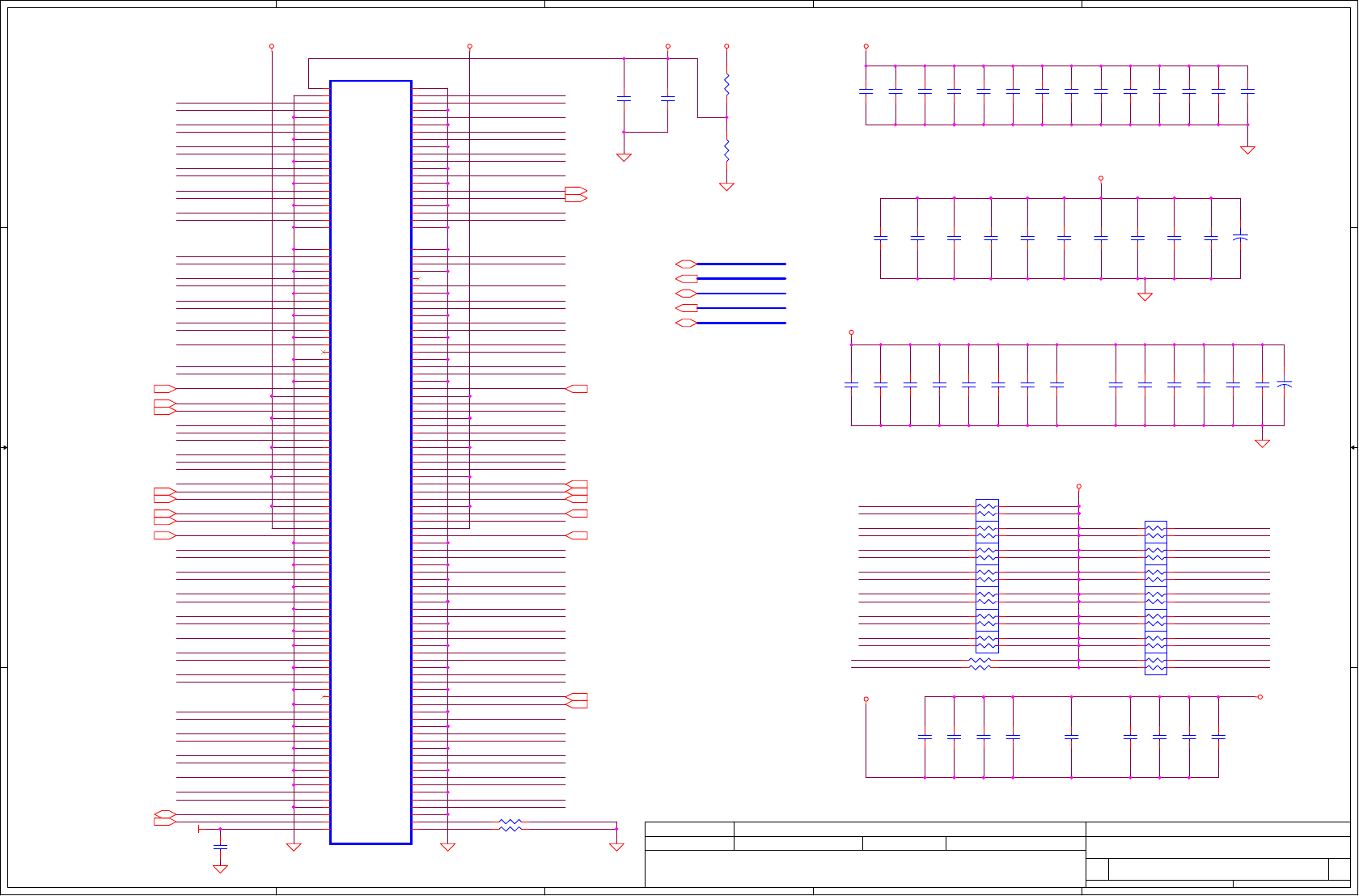Select the capacitor below the IC's bottom-left corner
Viewport: 1359px width, 896px height.
click(220, 846)
